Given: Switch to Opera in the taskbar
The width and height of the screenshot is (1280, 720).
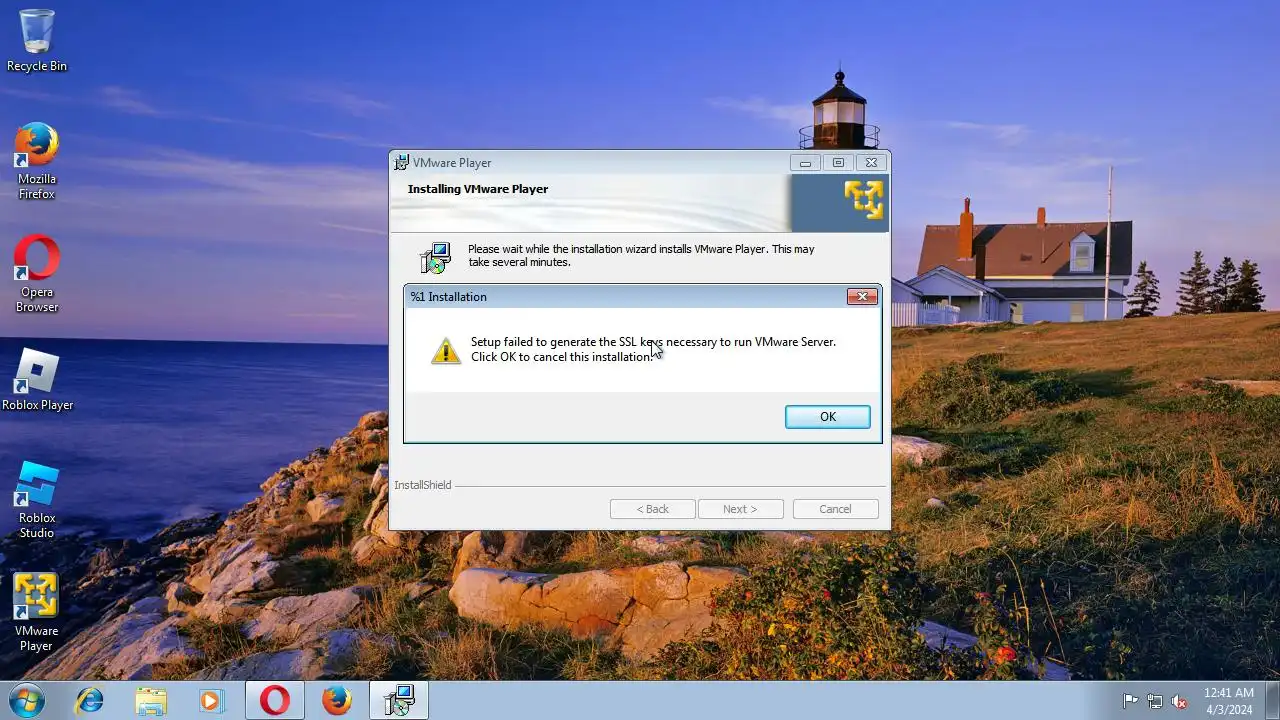Looking at the screenshot, I should coord(275,701).
